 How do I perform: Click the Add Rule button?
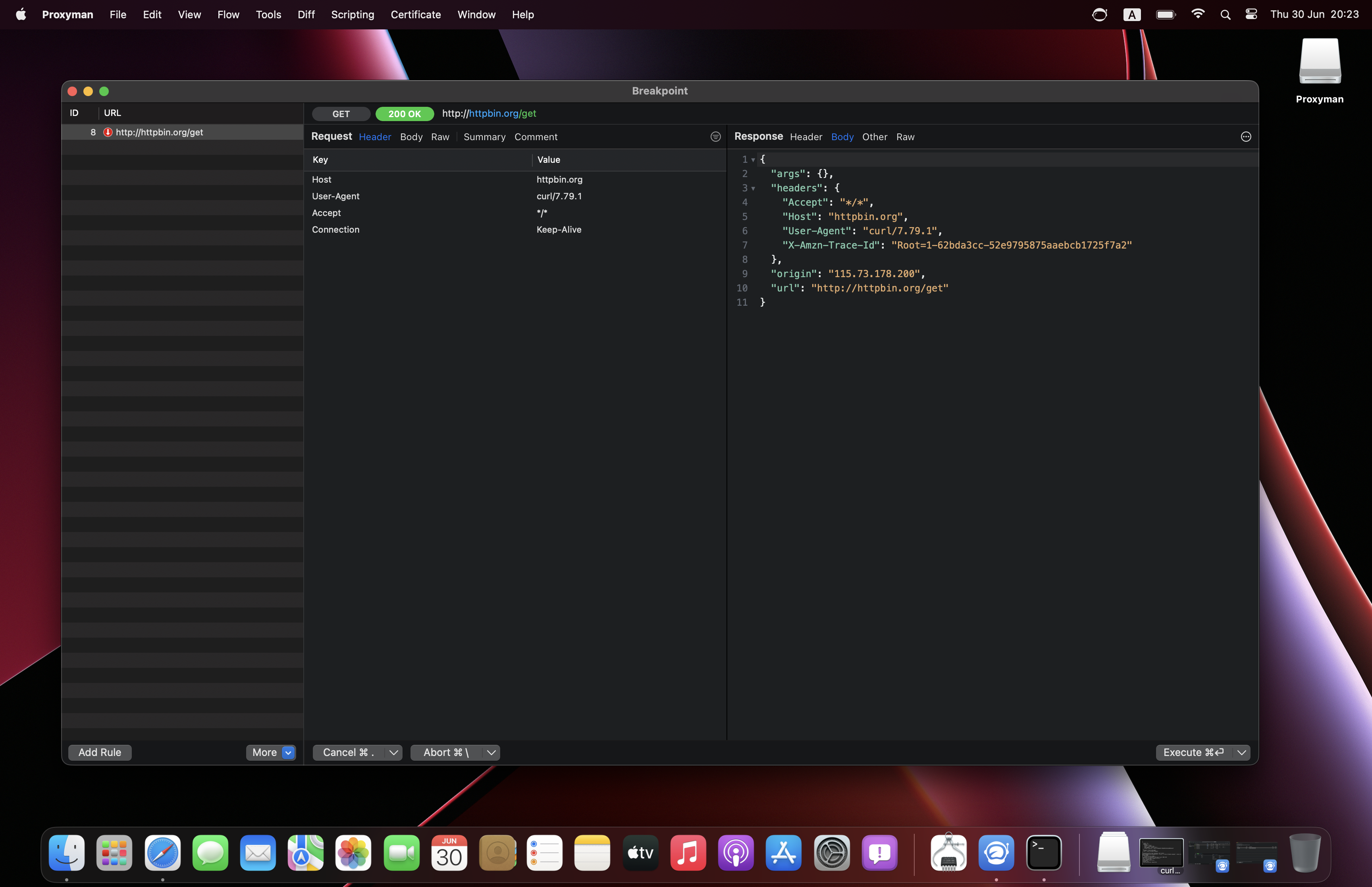pos(100,752)
